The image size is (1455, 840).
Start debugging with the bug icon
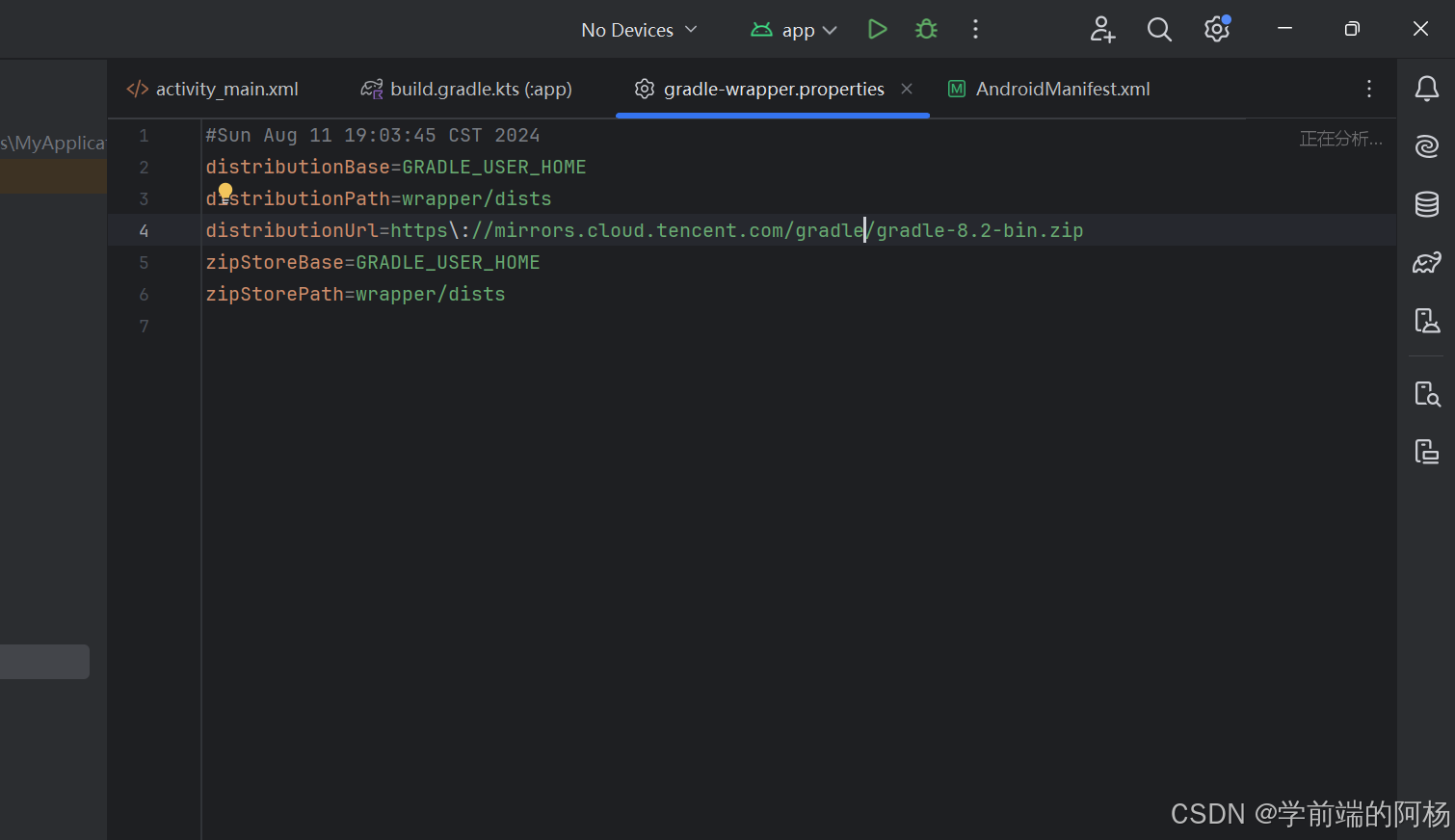click(926, 29)
